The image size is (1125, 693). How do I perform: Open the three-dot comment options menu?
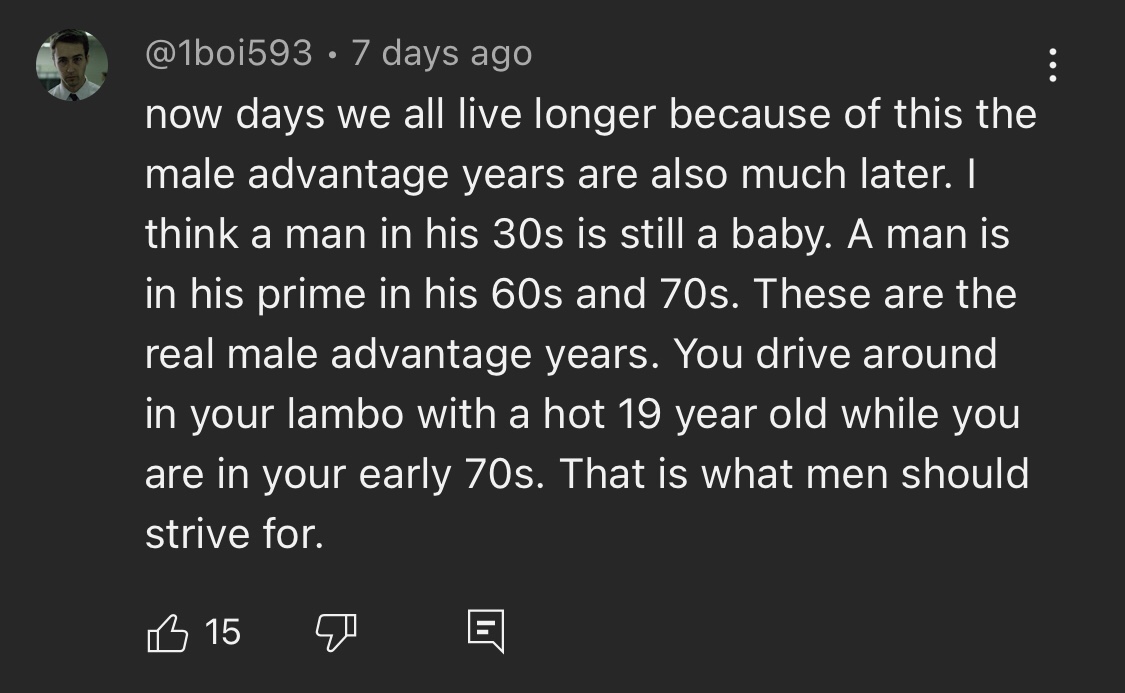click(x=1052, y=65)
